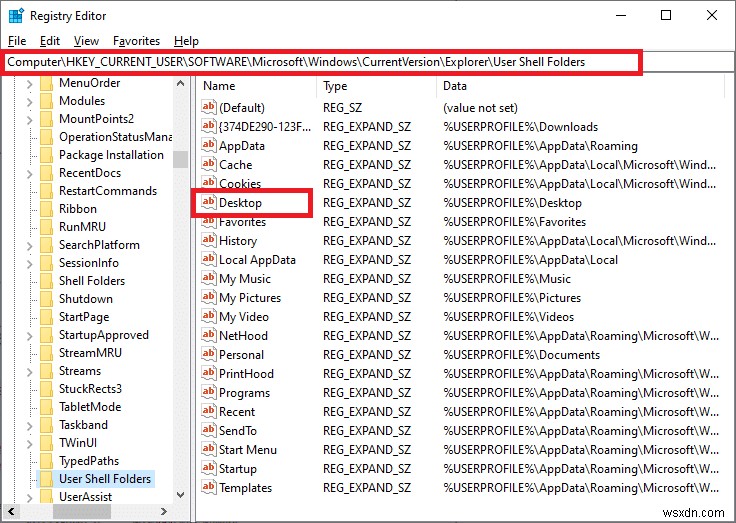Select the My Pictures value icon
The image size is (736, 523).
(x=208, y=297)
